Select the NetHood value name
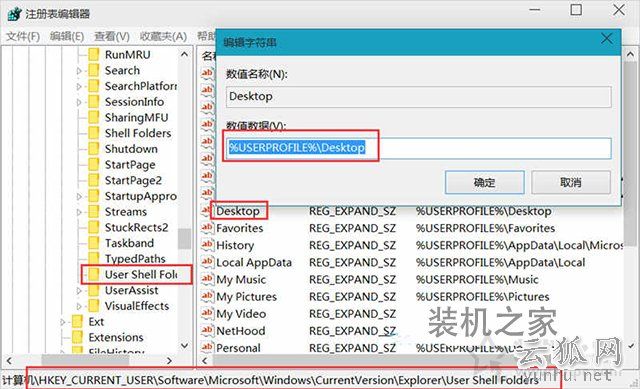This screenshot has width=640, height=389. coord(241,331)
